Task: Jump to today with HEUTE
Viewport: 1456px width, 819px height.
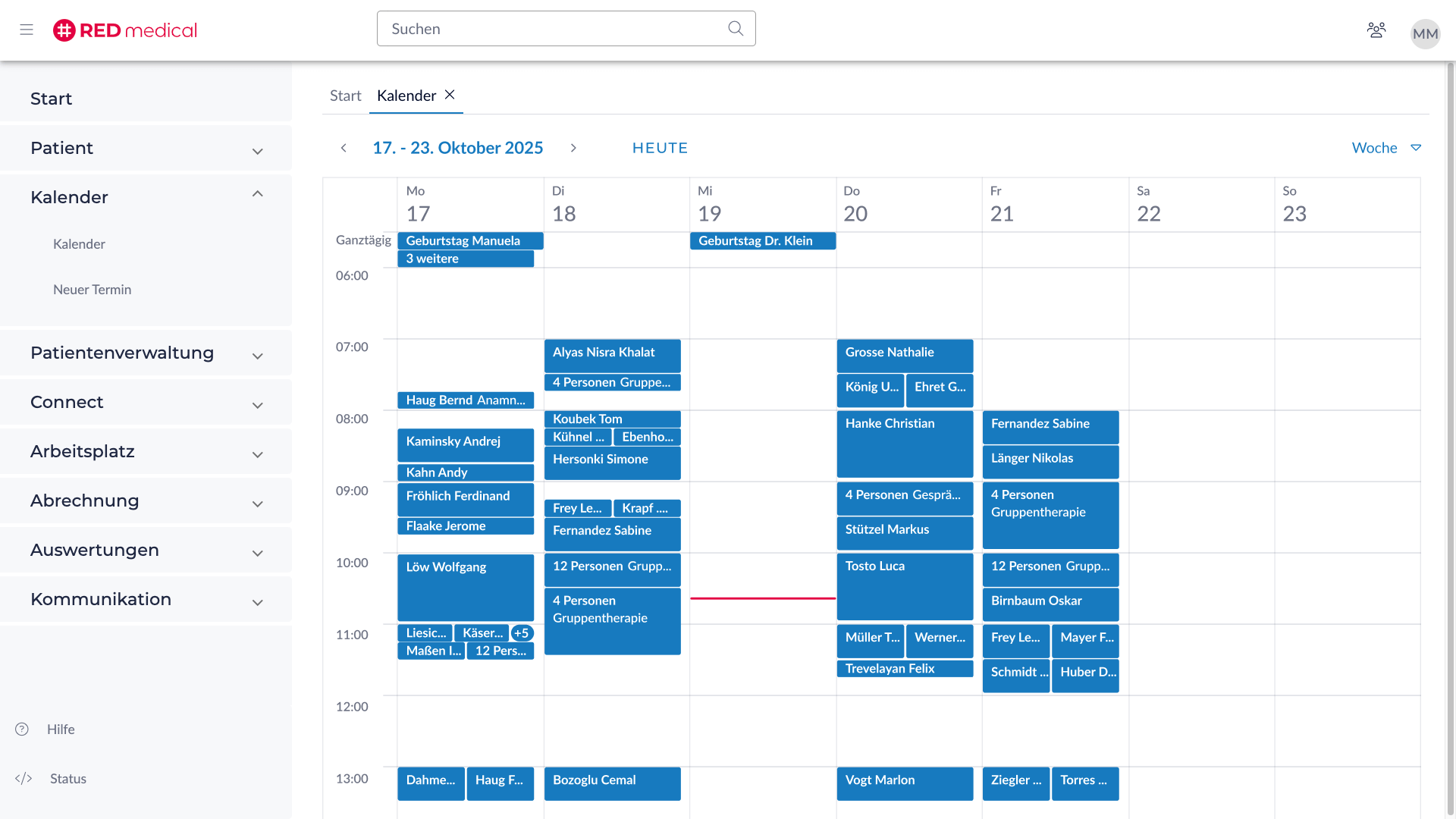Action: click(660, 148)
